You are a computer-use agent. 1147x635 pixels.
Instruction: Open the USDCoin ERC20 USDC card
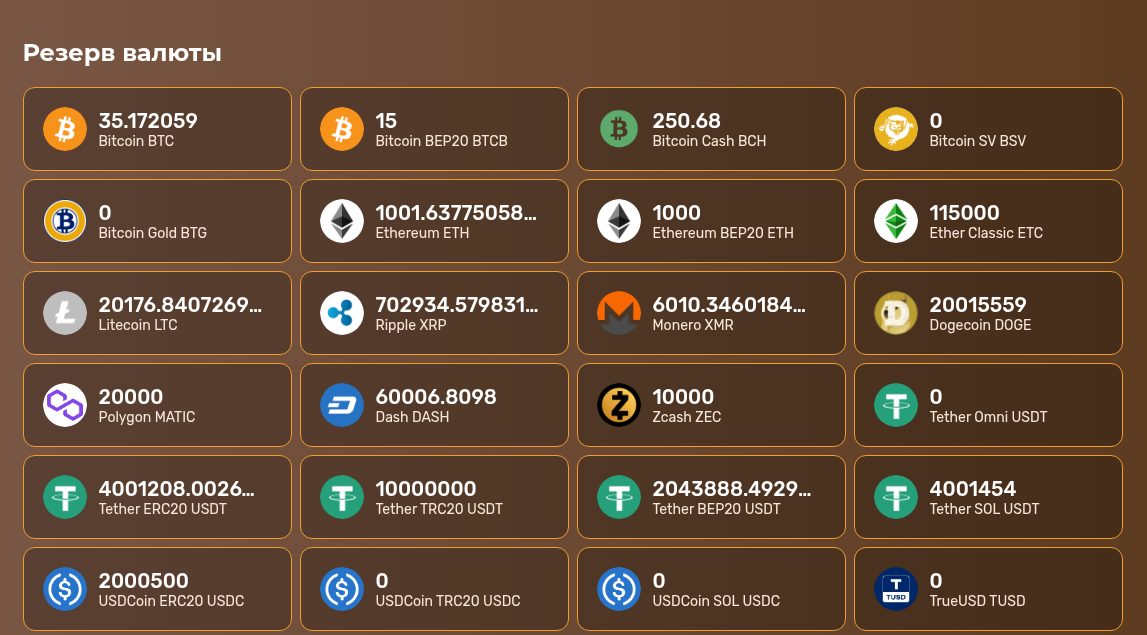(157, 589)
